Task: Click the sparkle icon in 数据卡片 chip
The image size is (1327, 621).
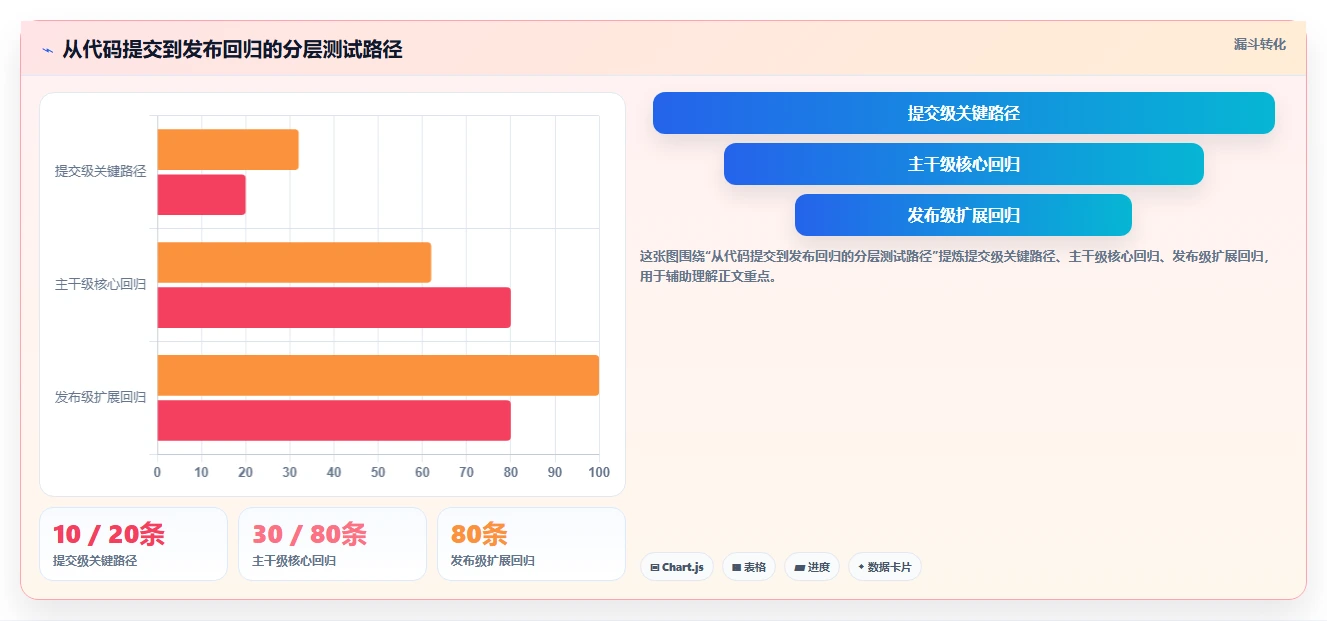Action: (x=861, y=567)
